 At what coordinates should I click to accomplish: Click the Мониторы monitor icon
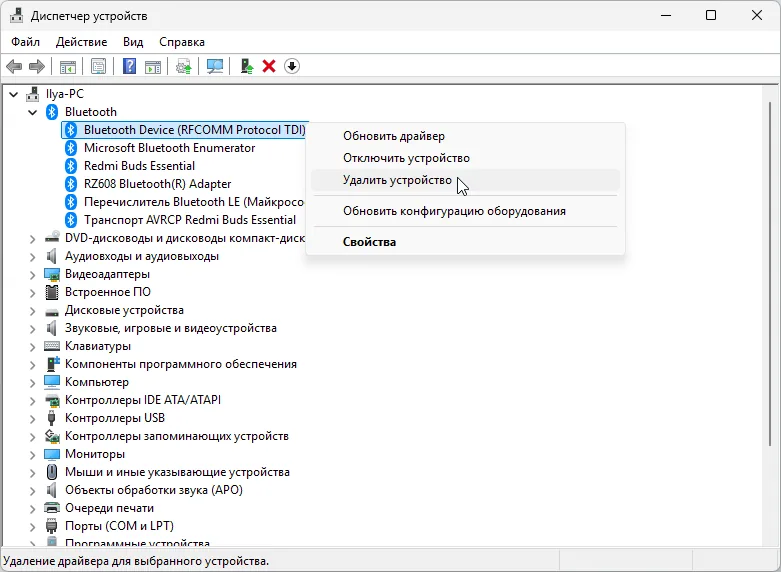pyautogui.click(x=52, y=454)
